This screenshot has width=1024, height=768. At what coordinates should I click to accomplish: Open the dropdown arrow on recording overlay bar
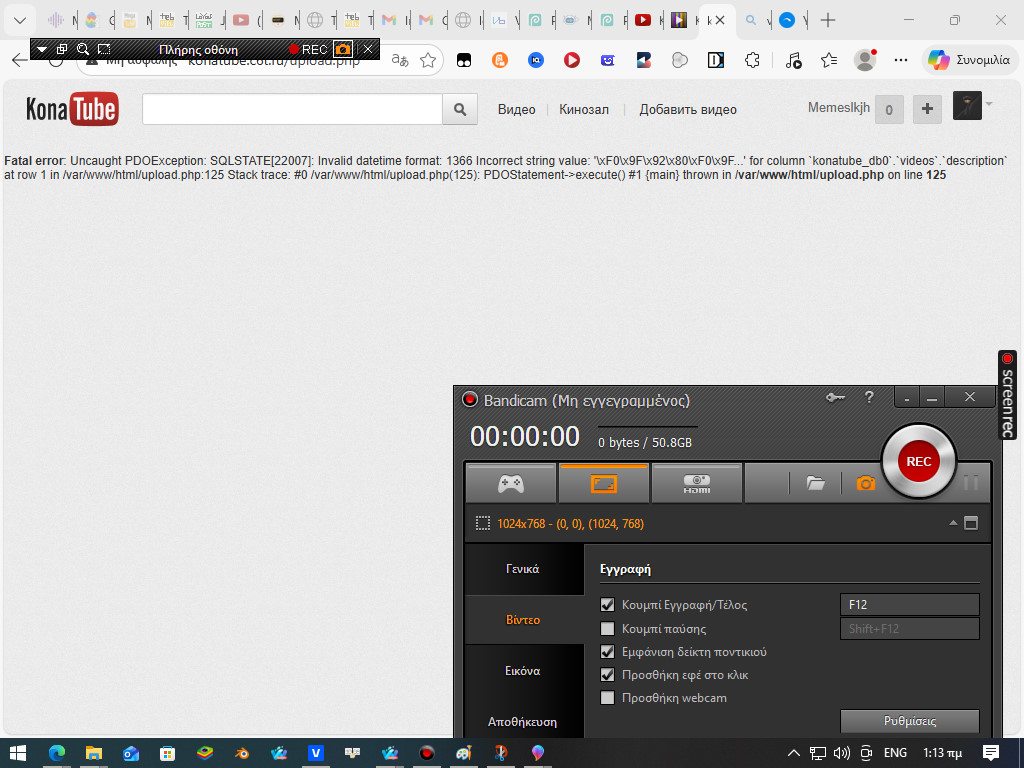tap(42, 49)
